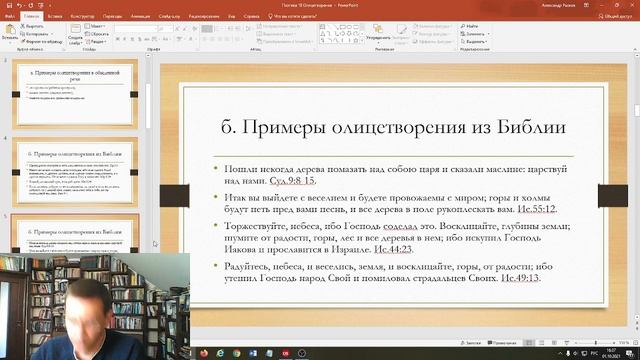
Task: Toggle the Примечания comments pane
Action: [502, 343]
